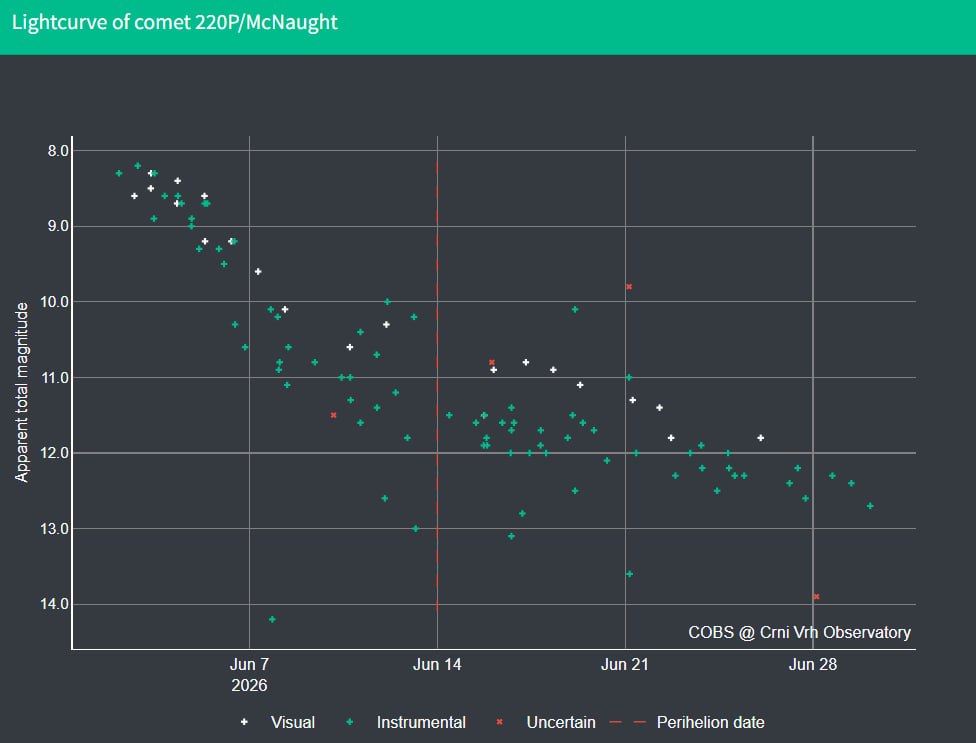Select the instrumental point at magnitude 13.6

(x=629, y=574)
